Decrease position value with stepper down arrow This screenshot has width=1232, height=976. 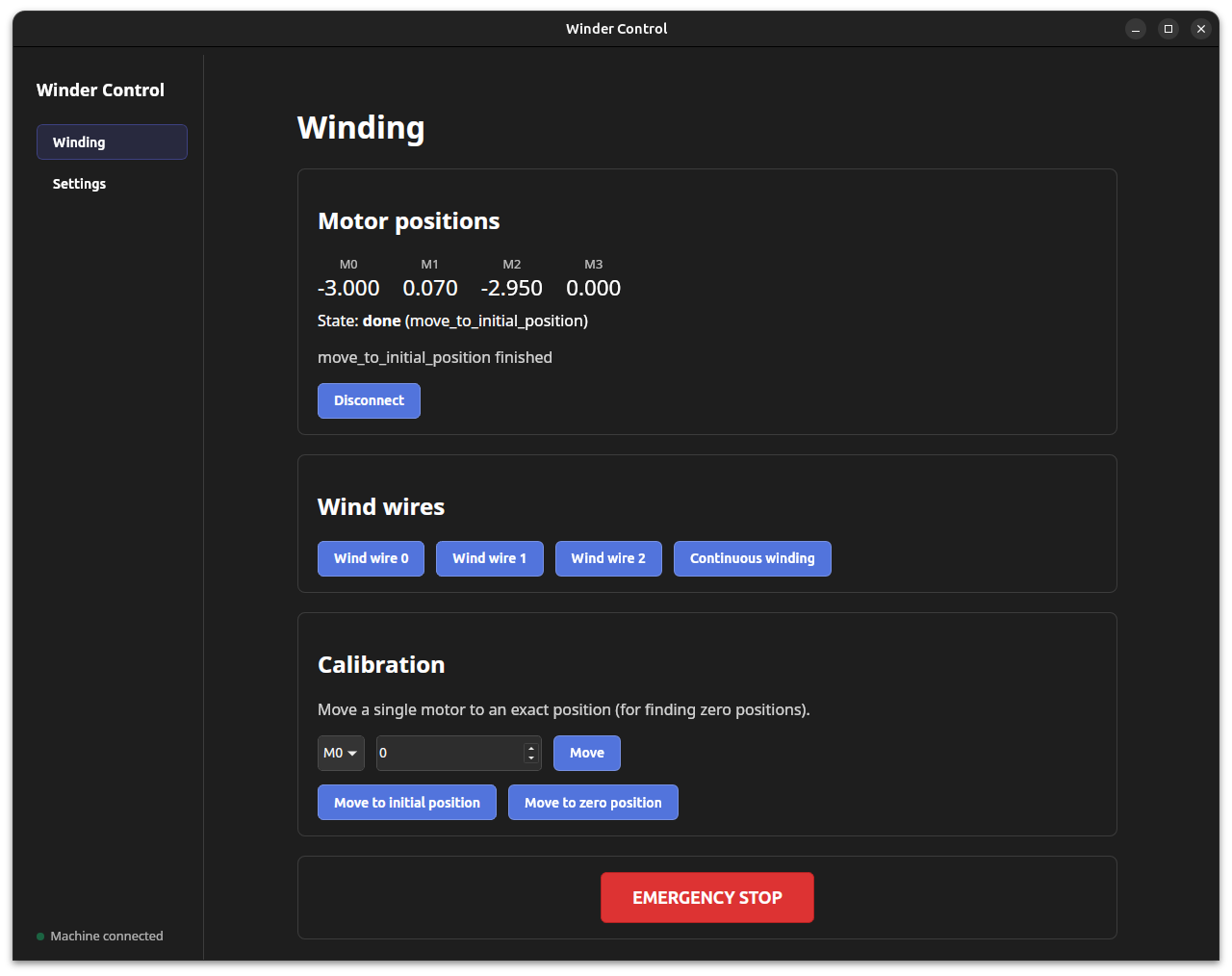coord(531,758)
